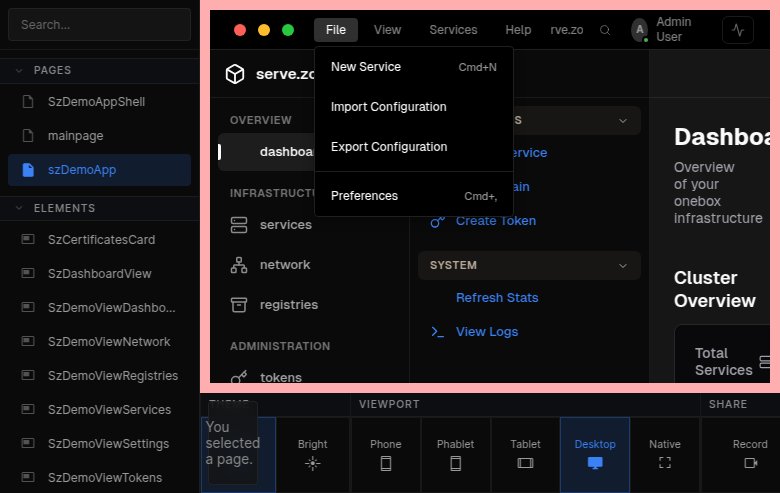
Task: Collapse the PAGES section in left panel
Action: (x=18, y=70)
